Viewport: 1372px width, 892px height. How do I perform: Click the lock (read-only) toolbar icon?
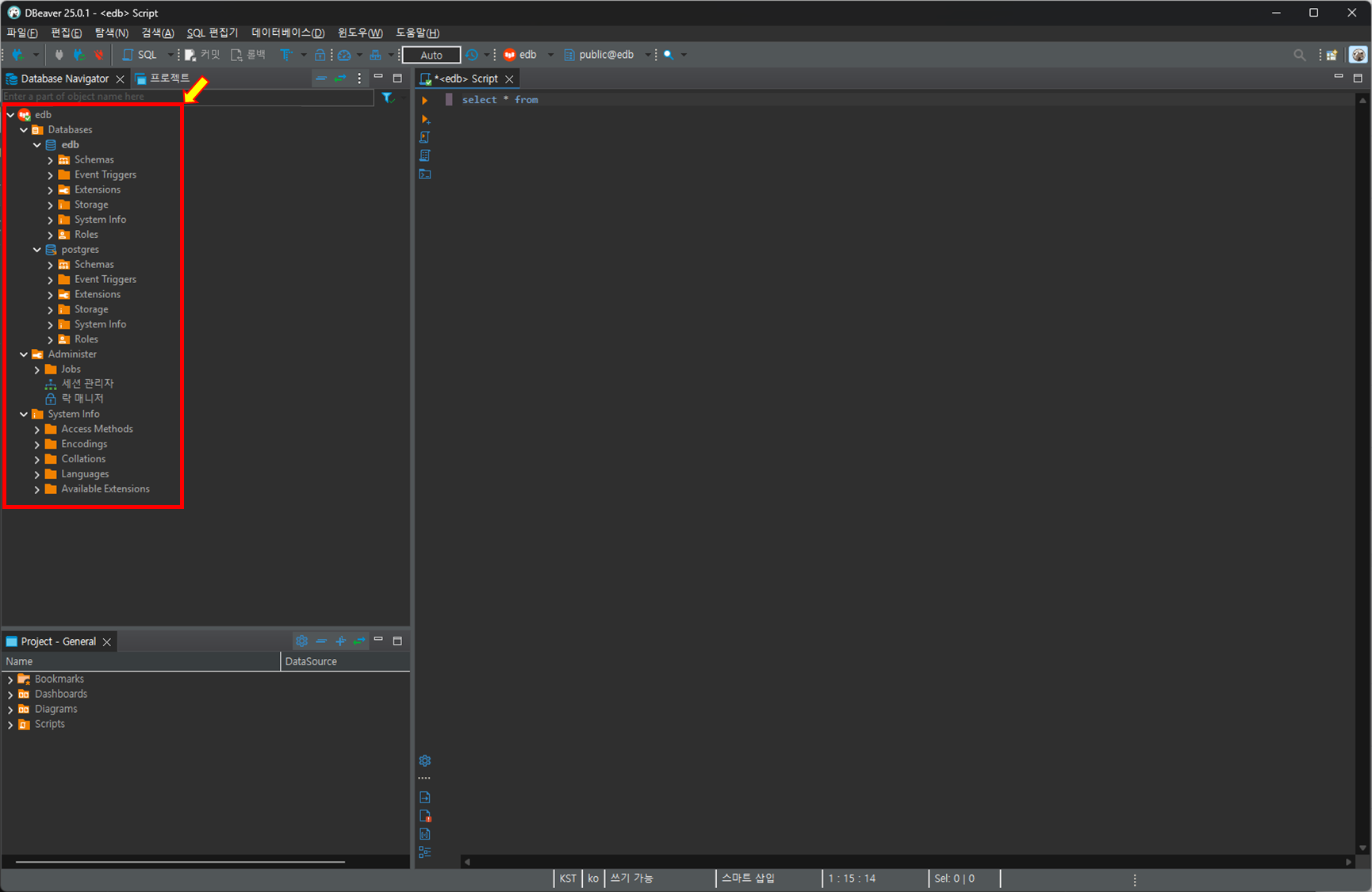click(320, 55)
